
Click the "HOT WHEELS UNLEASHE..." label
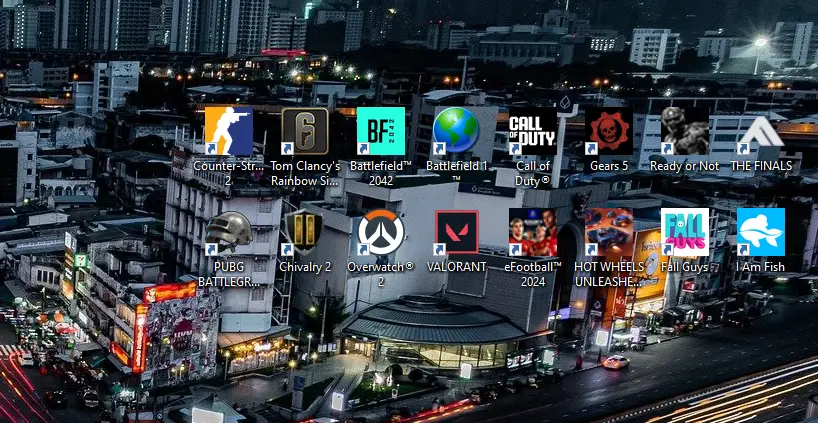(609, 274)
